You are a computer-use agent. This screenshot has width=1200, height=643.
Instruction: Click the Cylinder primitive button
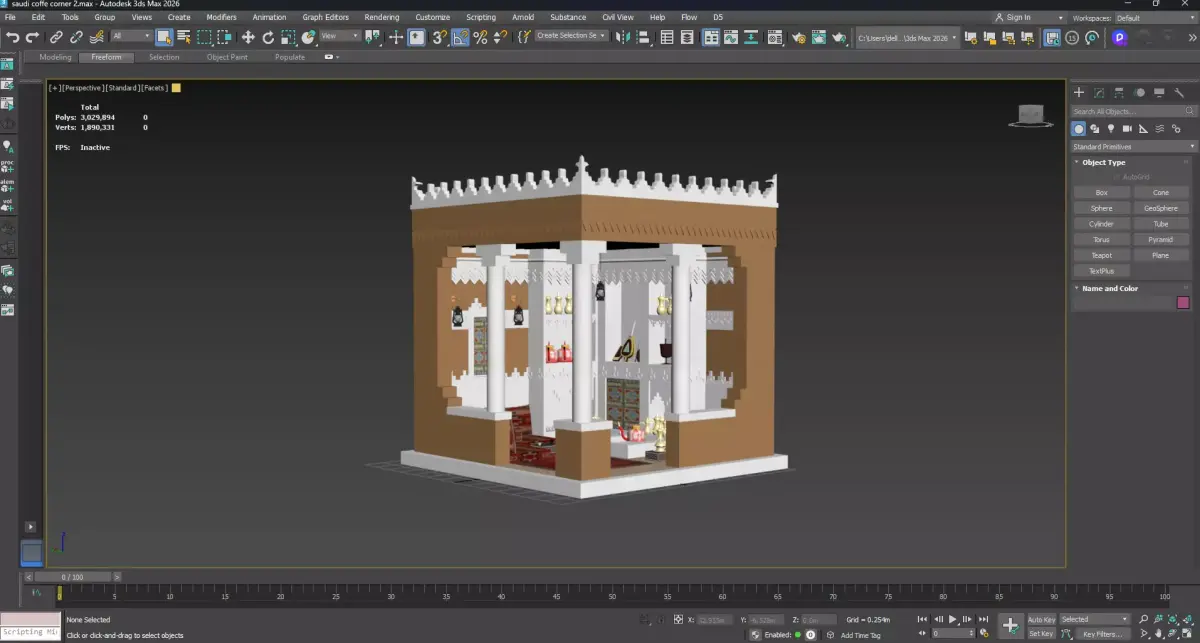click(x=1101, y=224)
